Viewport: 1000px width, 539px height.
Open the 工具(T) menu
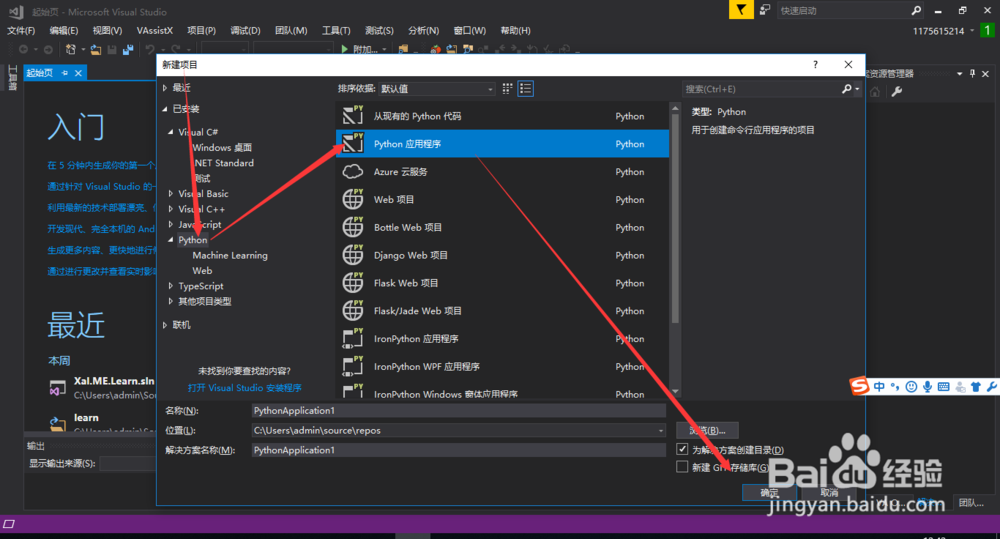tap(336, 31)
